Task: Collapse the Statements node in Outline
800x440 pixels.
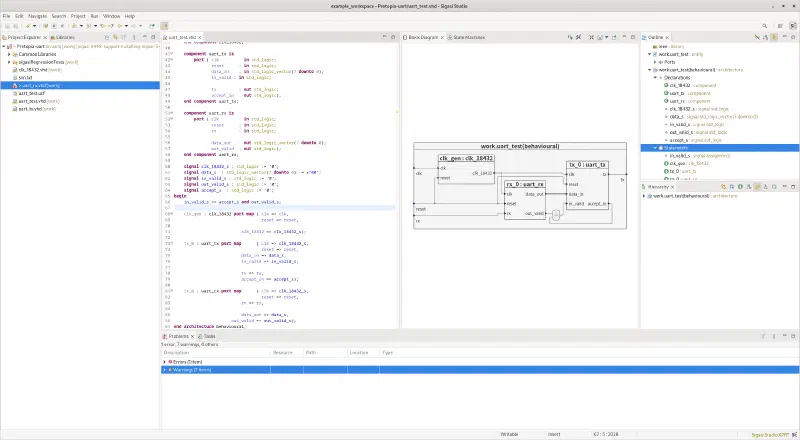Action: click(655, 148)
